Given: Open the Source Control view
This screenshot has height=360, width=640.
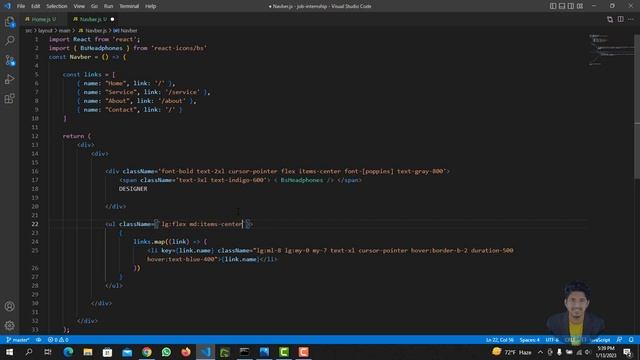Looking at the screenshot, I should tap(10, 60).
